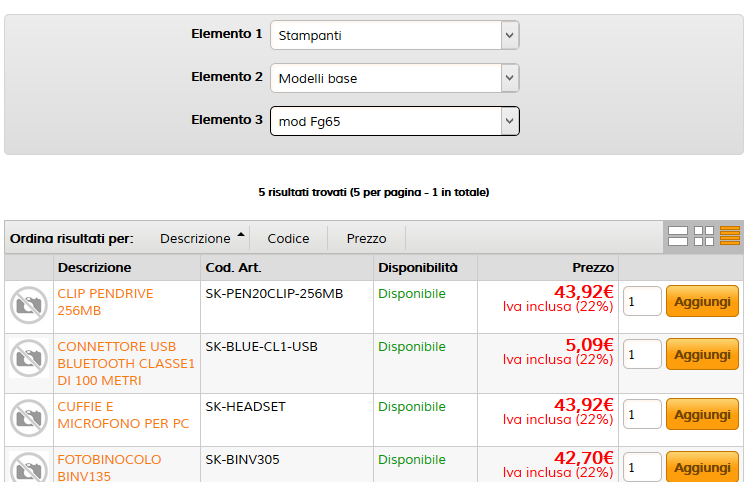The image size is (752, 482).
Task: Add CLIP PENDRIVE 256MB with Aggiungi
Action: [x=702, y=301]
